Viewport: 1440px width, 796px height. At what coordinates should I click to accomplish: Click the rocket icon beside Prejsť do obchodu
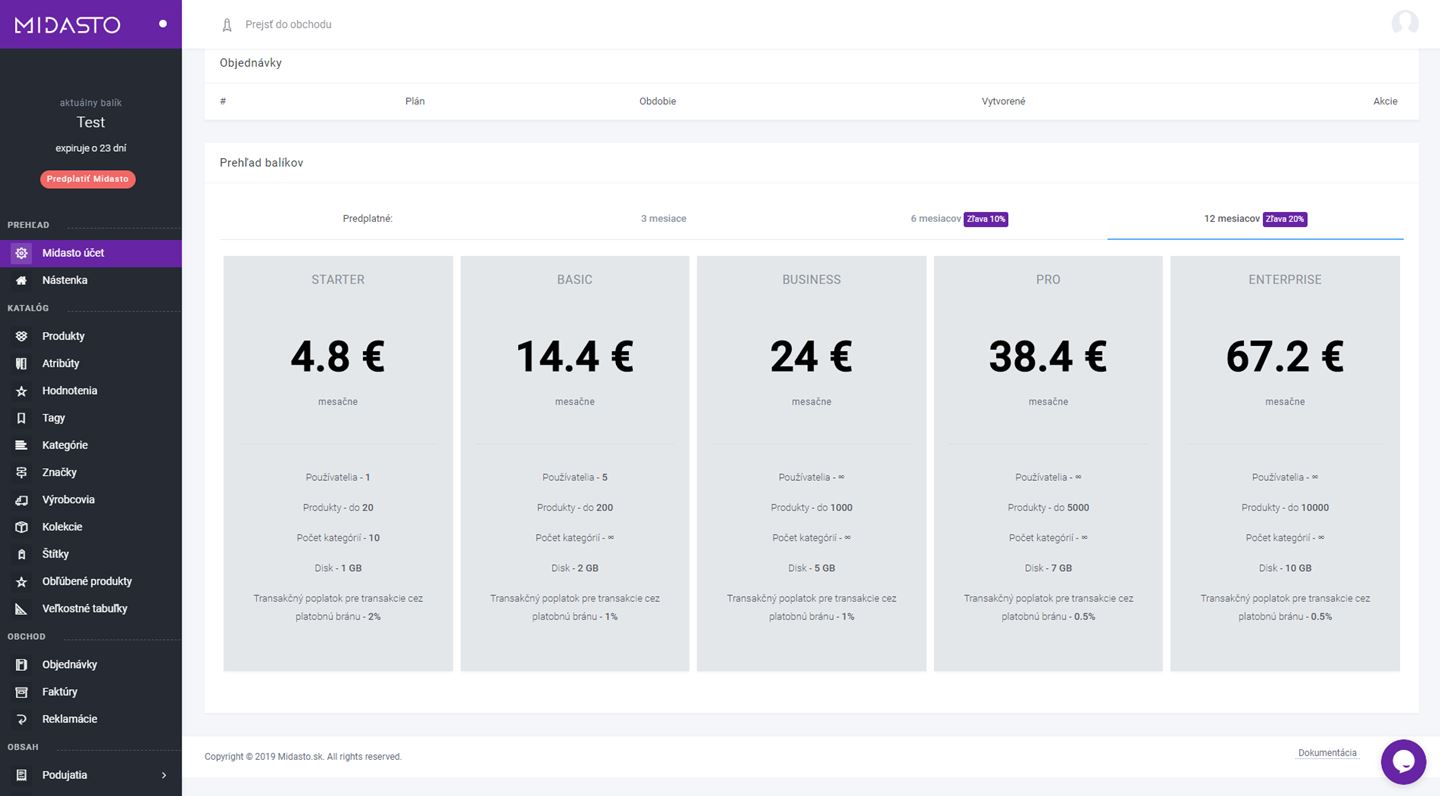point(227,25)
